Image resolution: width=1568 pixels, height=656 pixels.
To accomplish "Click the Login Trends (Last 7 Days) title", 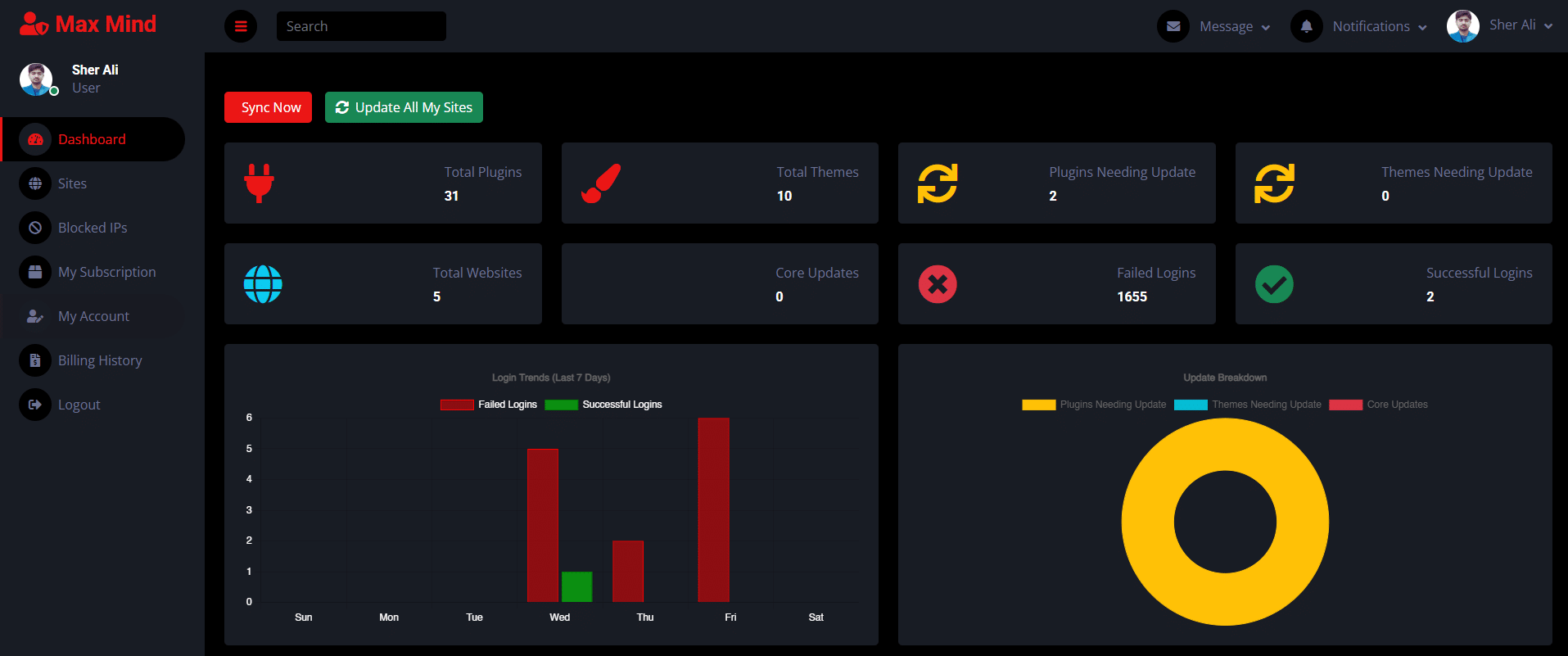I will click(551, 378).
